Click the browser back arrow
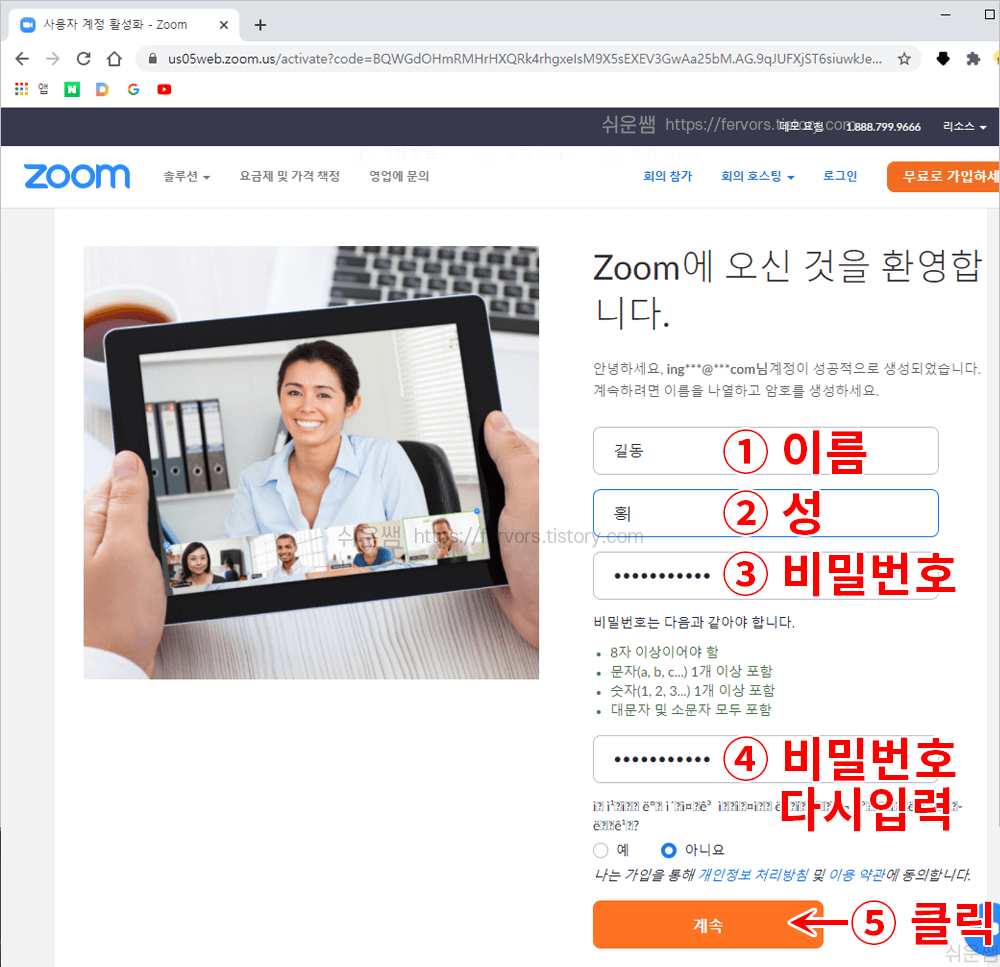The height and width of the screenshot is (967, 1000). [x=22, y=59]
